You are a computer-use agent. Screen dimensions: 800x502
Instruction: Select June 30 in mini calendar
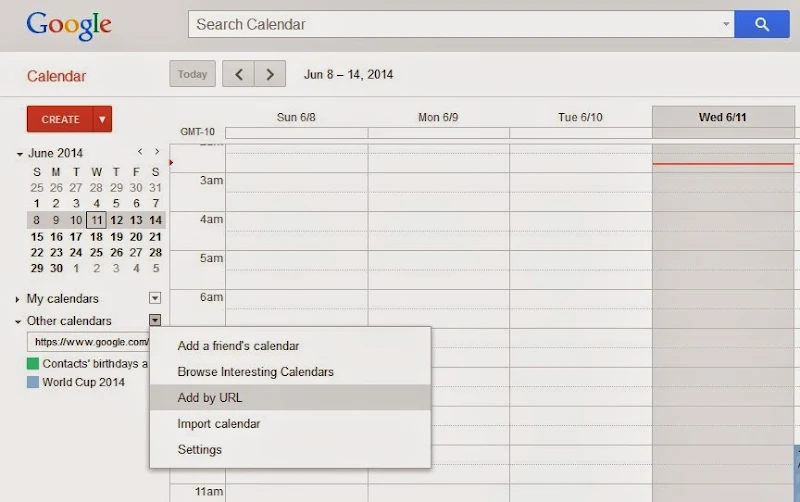pos(56,268)
